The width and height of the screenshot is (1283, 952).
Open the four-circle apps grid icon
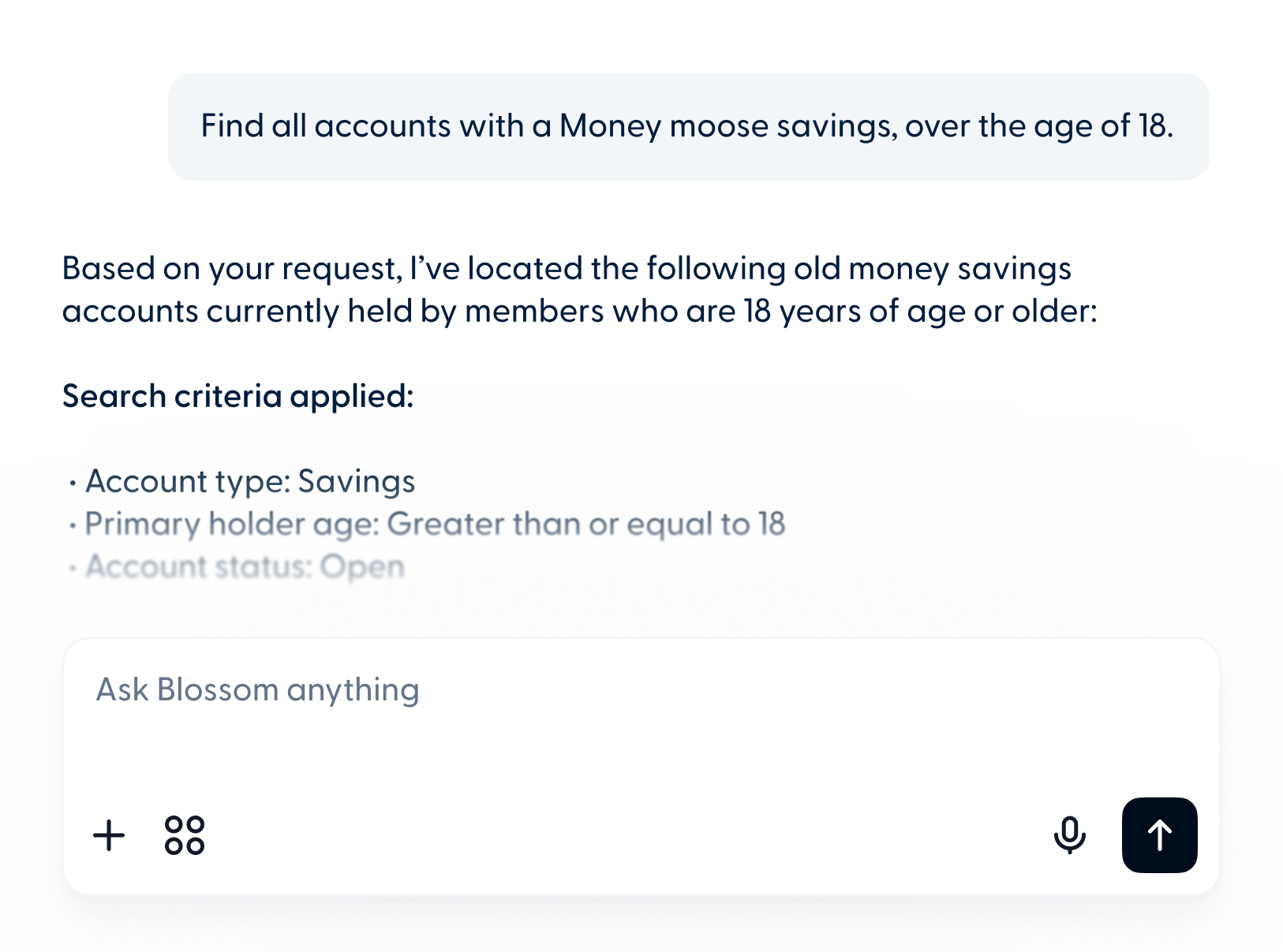tap(185, 835)
